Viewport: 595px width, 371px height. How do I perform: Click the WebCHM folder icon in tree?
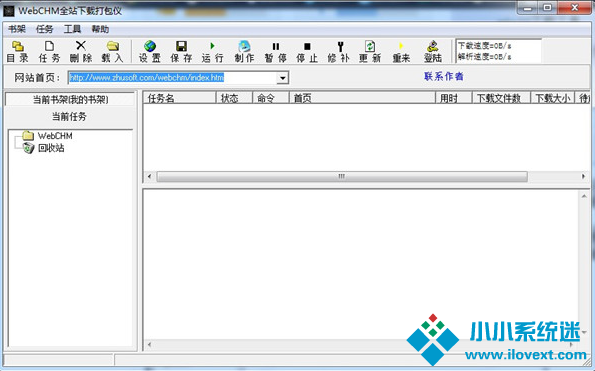tap(28, 135)
